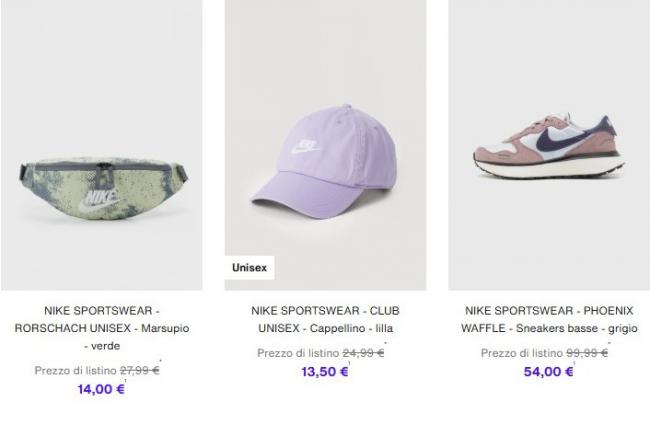Click the 13,50 € sale price
Screen dimensions: 650x424
(x=325, y=372)
